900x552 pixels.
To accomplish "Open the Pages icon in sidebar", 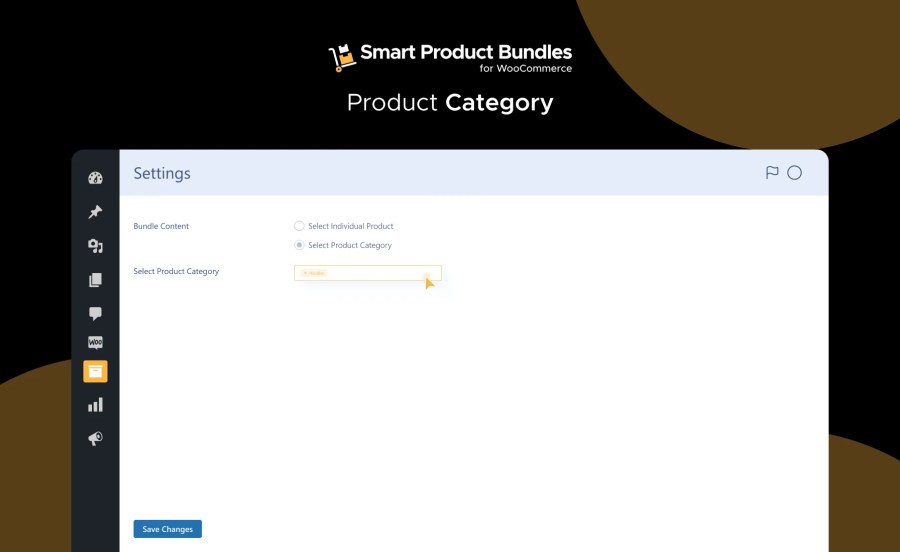I will pyautogui.click(x=95, y=279).
